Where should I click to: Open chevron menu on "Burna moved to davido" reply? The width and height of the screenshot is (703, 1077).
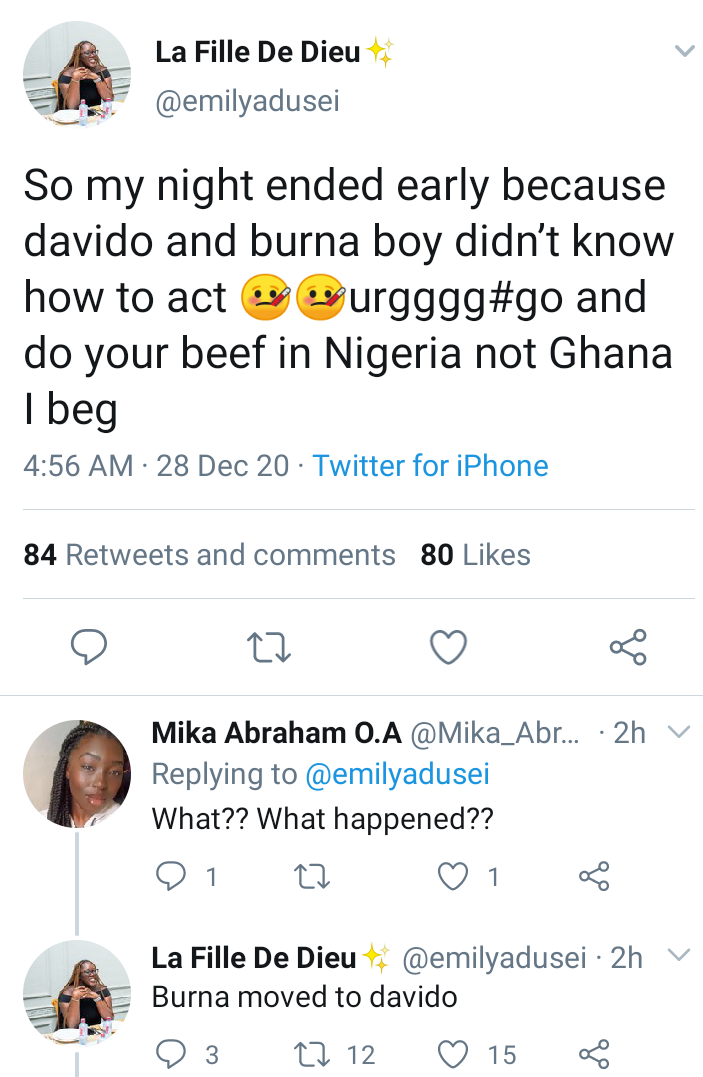point(678,955)
